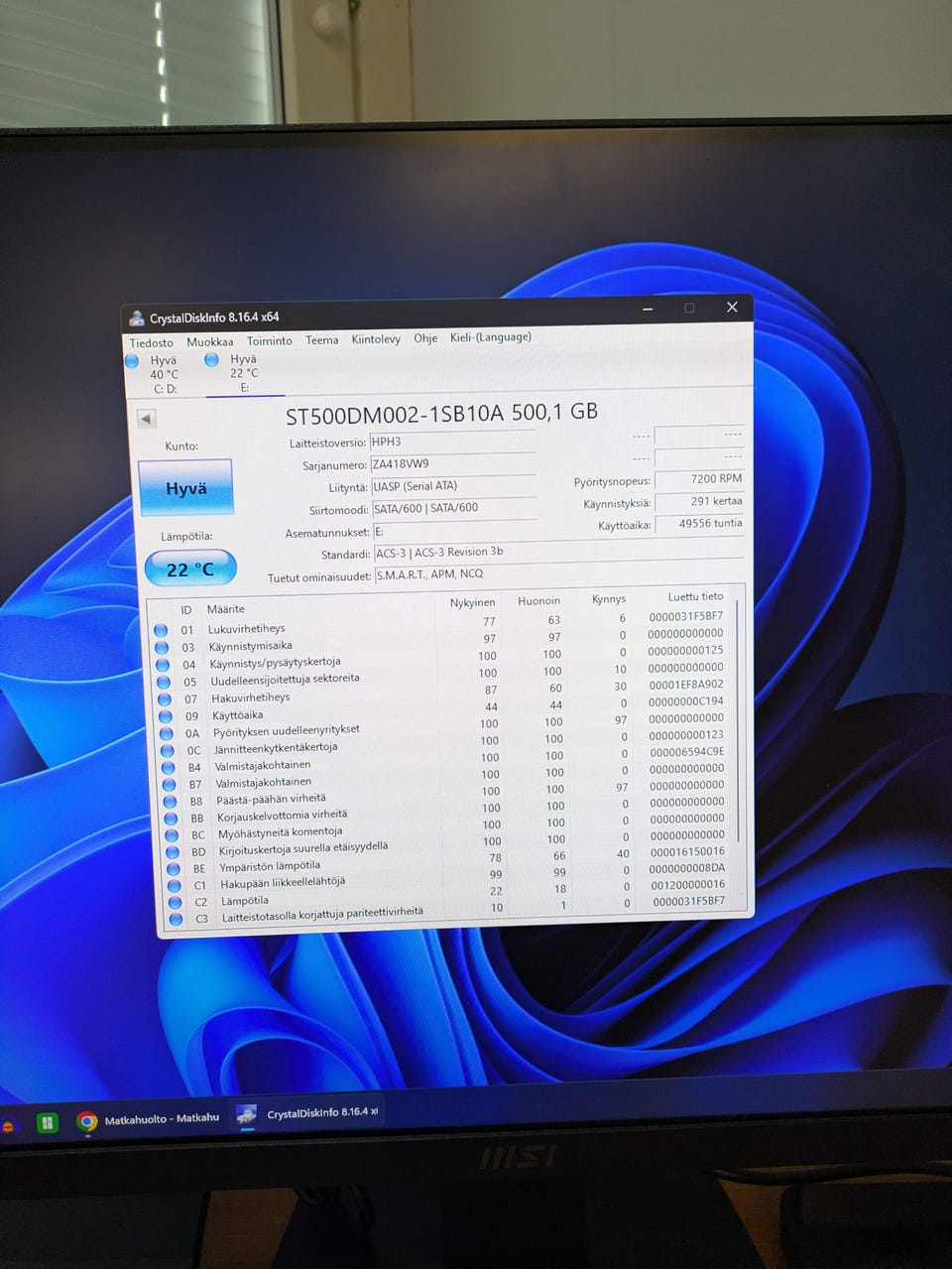
Task: Click the status dot for Ympäristön lämpötila
Action: pos(174,868)
